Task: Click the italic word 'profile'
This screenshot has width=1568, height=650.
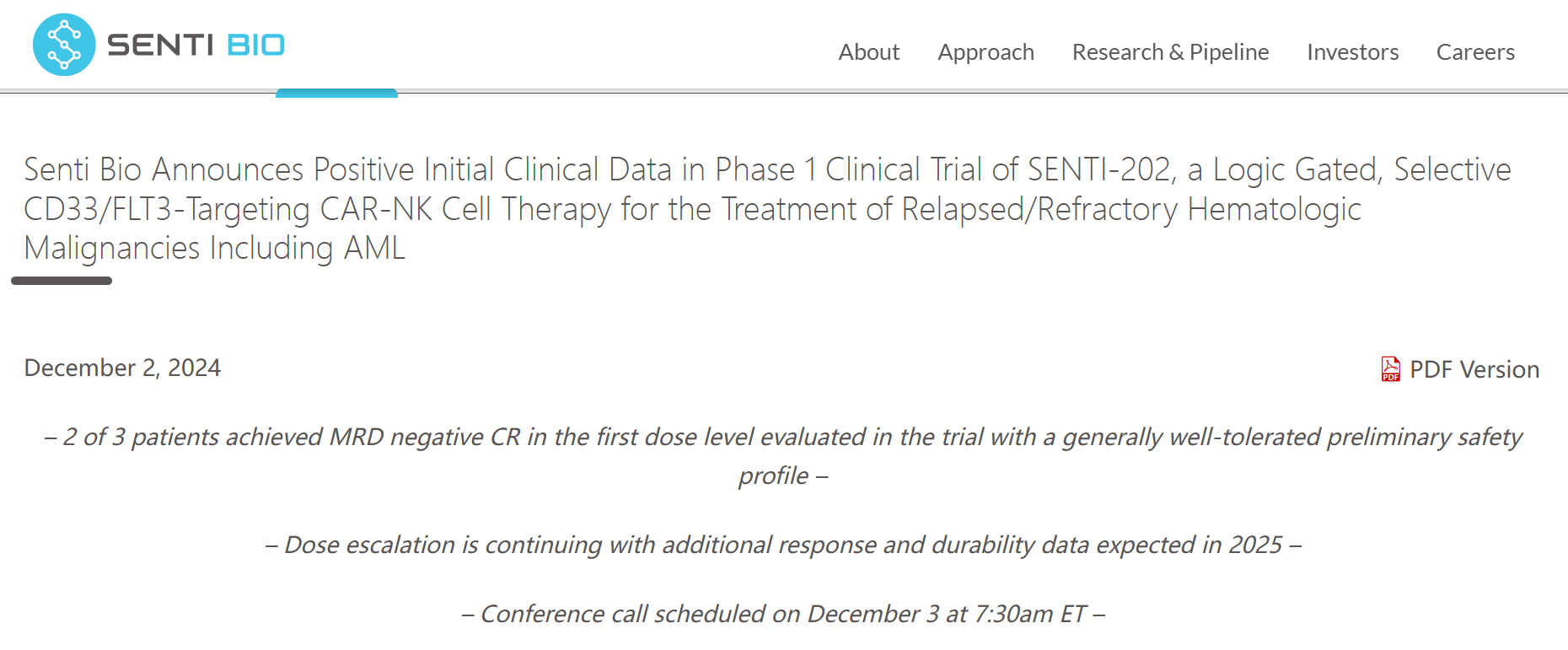Action: (x=773, y=475)
